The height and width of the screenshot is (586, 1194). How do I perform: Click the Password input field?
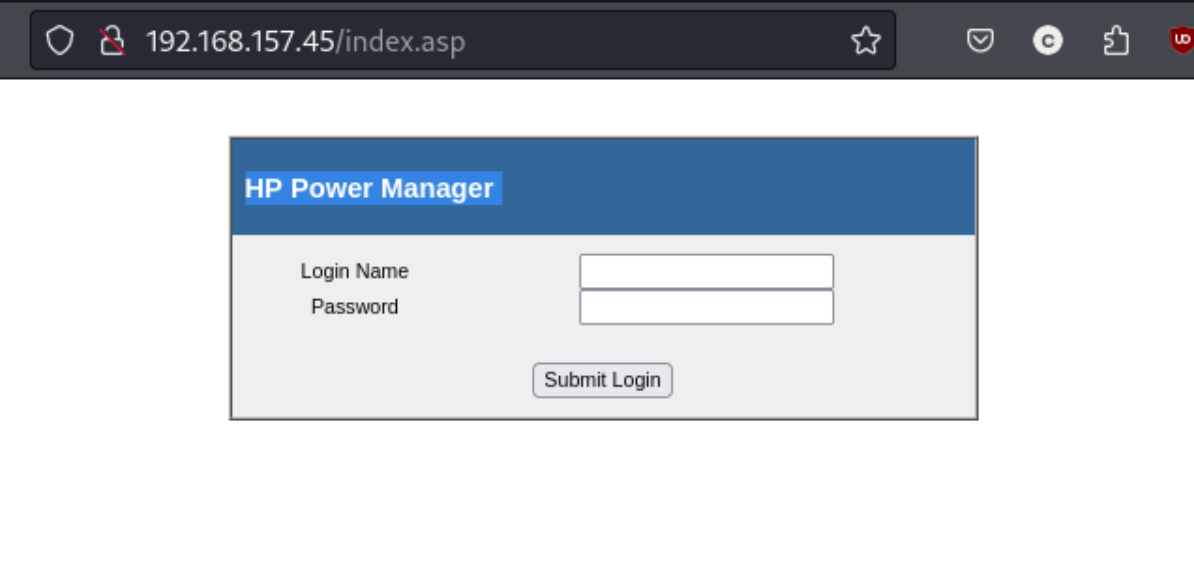click(707, 307)
